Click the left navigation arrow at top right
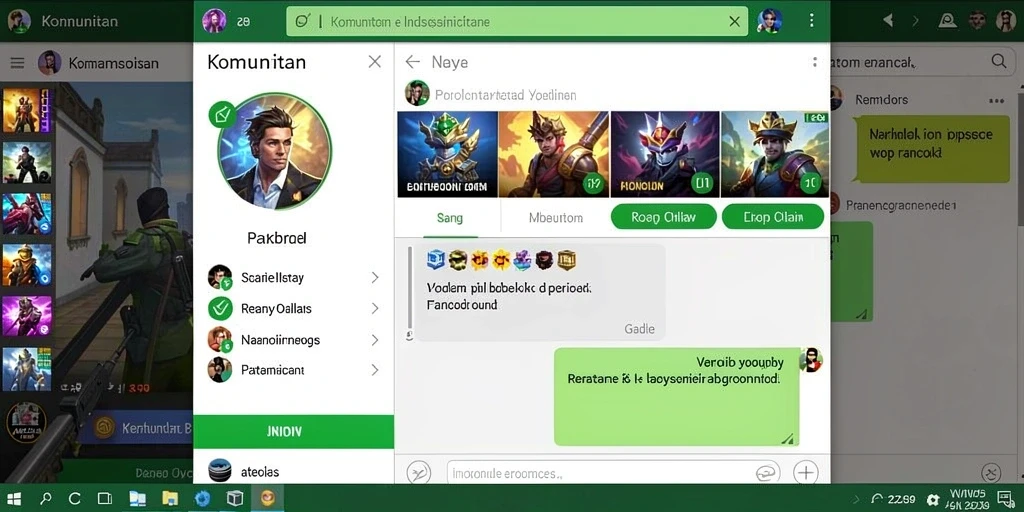Viewport: 1024px width, 512px height. click(x=888, y=21)
